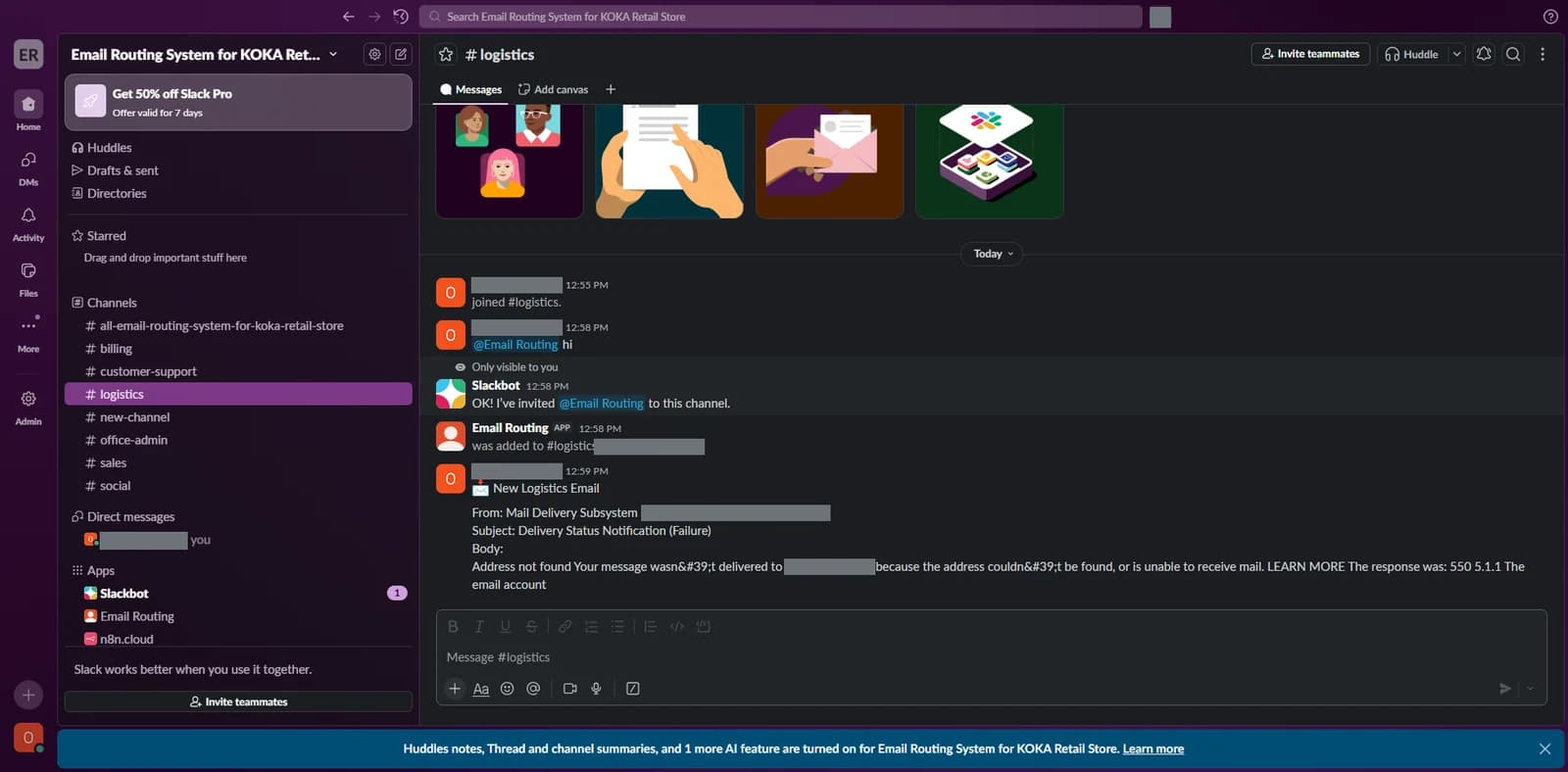Open channel more actions menu

[1543, 54]
